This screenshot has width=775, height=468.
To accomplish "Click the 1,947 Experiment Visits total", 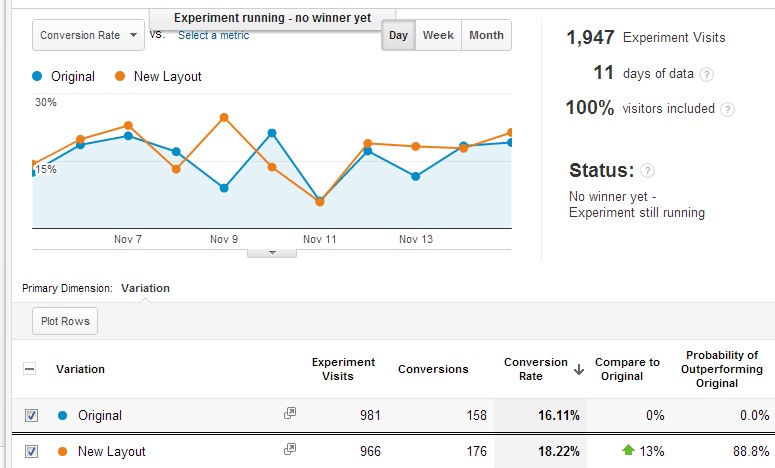I will [590, 38].
